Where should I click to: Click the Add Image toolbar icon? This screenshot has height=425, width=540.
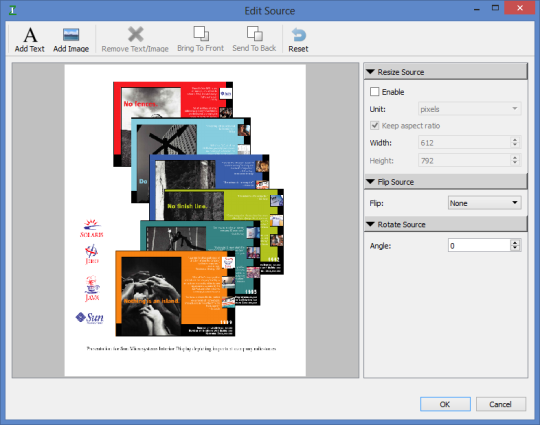point(71,35)
